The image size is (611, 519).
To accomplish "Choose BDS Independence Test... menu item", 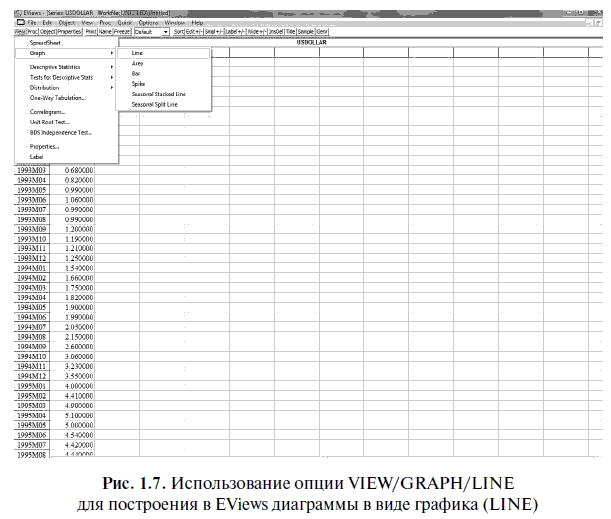I will coord(66,132).
